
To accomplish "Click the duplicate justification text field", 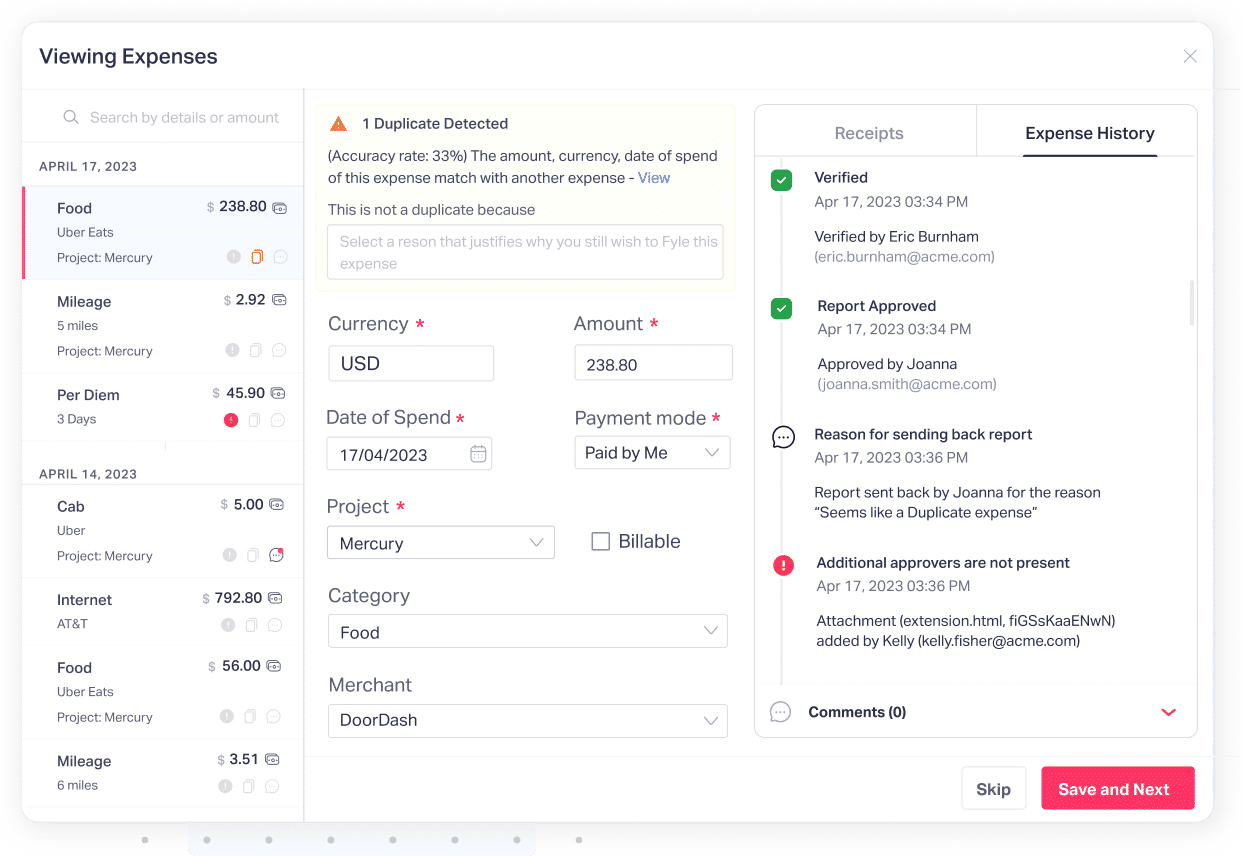I will (x=524, y=252).
